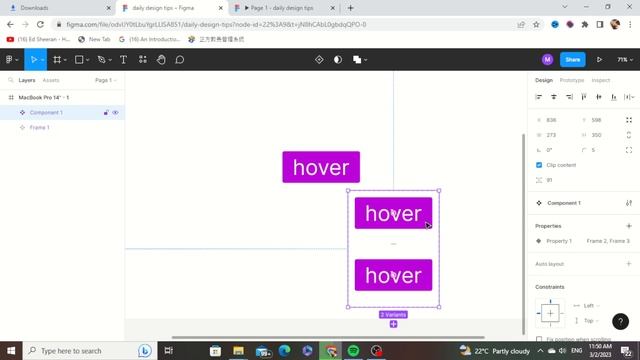
Task: Switch to the Prototype tab
Action: pyautogui.click(x=571, y=80)
